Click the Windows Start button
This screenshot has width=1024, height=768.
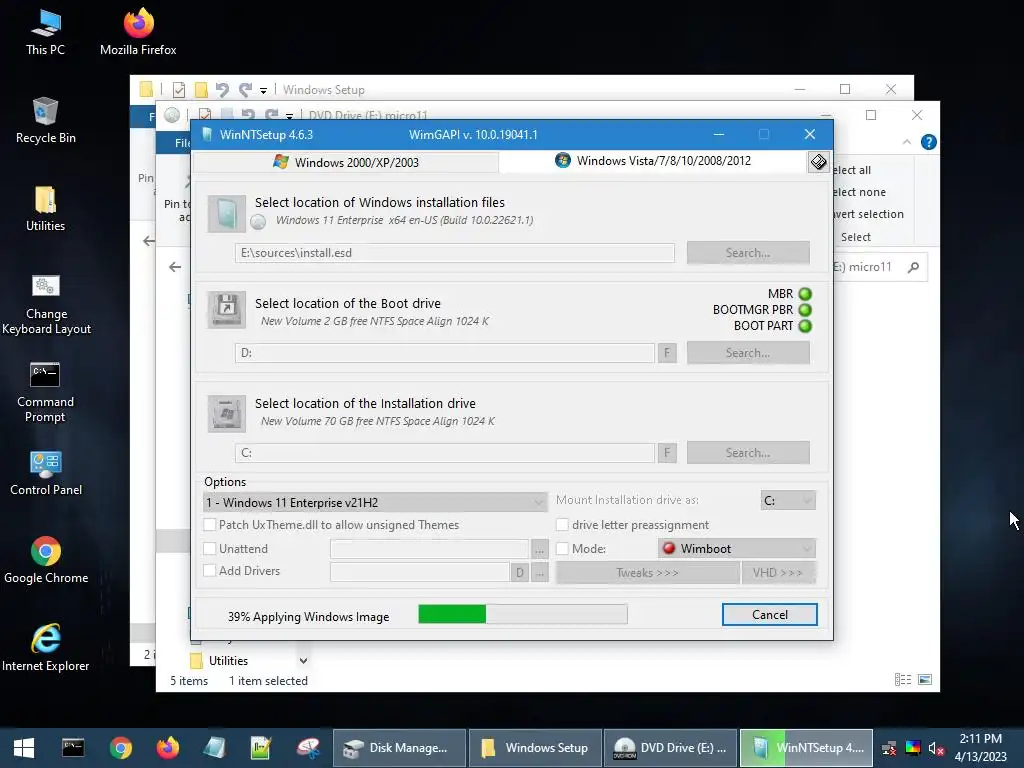24,748
